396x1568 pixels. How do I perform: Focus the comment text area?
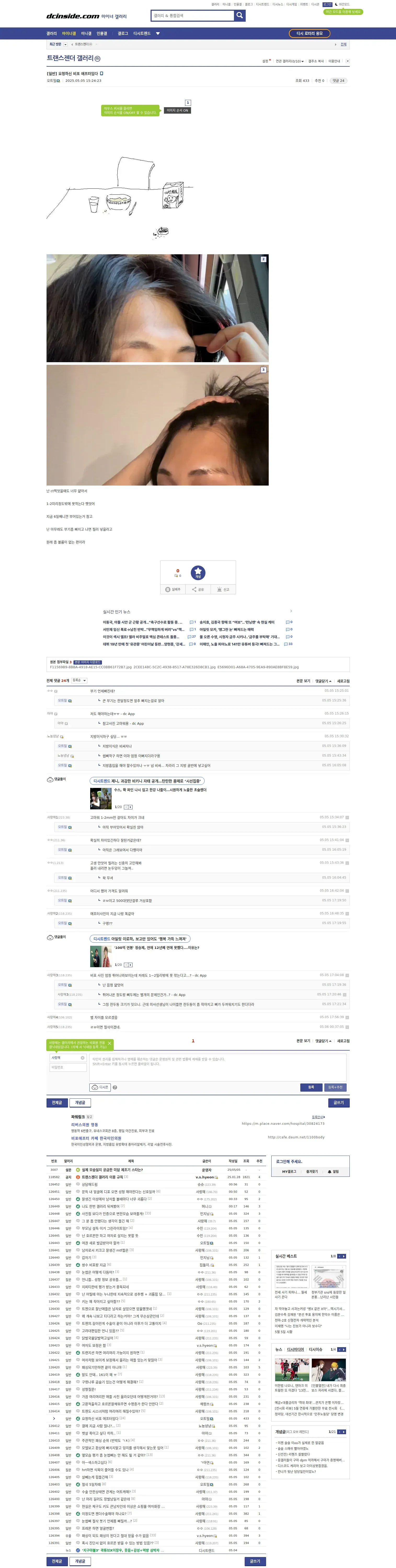point(218,1068)
